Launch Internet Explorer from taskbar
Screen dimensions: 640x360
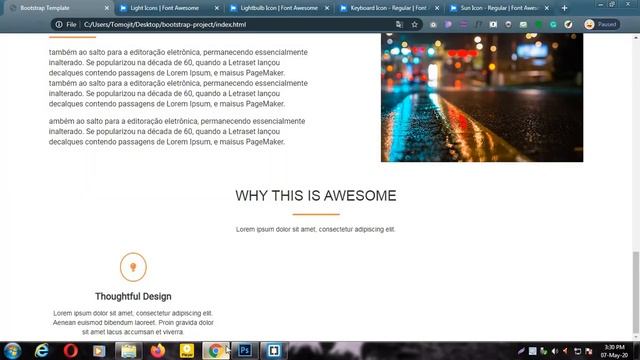click(x=42, y=351)
